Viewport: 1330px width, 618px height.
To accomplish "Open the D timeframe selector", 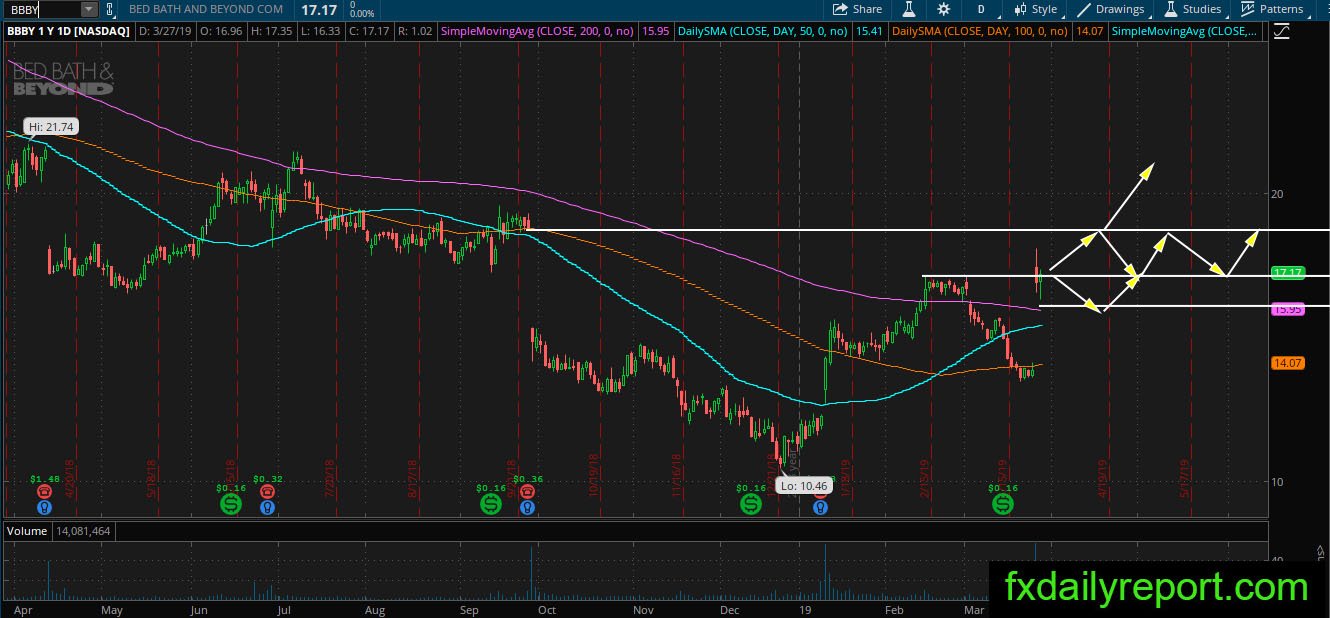I will pyautogui.click(x=981, y=9).
